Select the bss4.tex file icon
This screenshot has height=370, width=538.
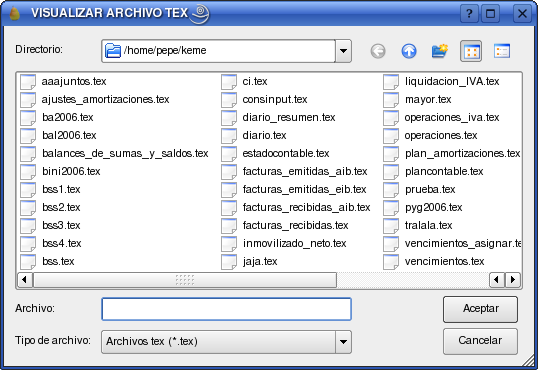28,243
